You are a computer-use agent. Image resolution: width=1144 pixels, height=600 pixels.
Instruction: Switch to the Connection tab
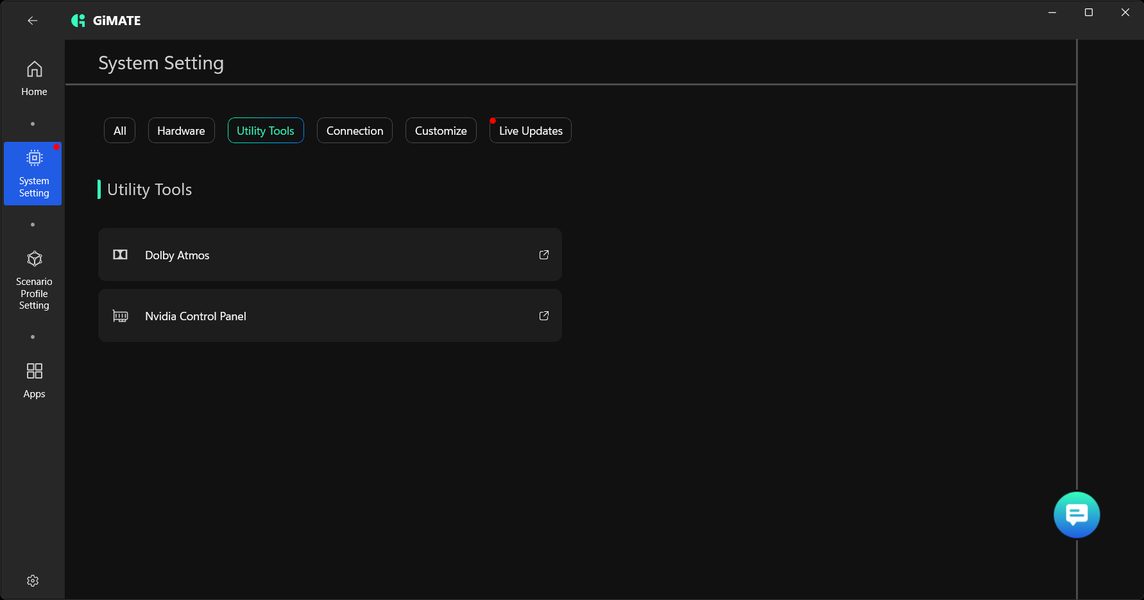pyautogui.click(x=355, y=131)
